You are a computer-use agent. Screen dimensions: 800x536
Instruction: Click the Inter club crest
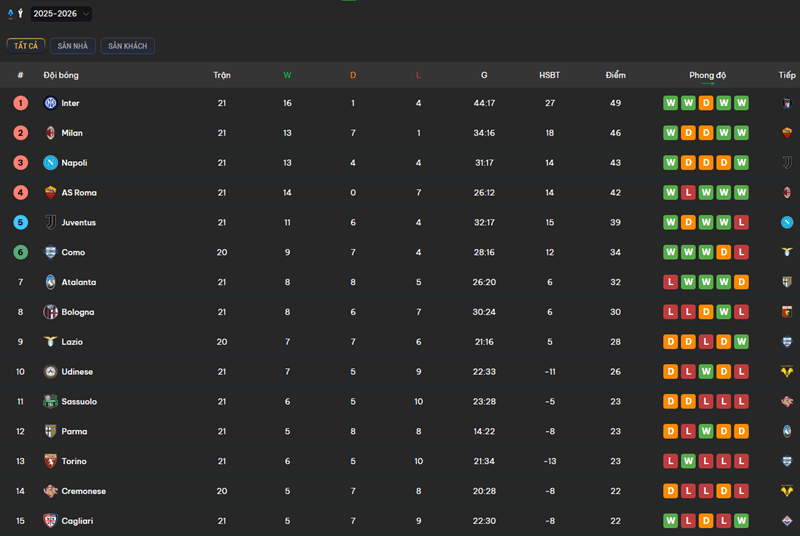tap(50, 103)
